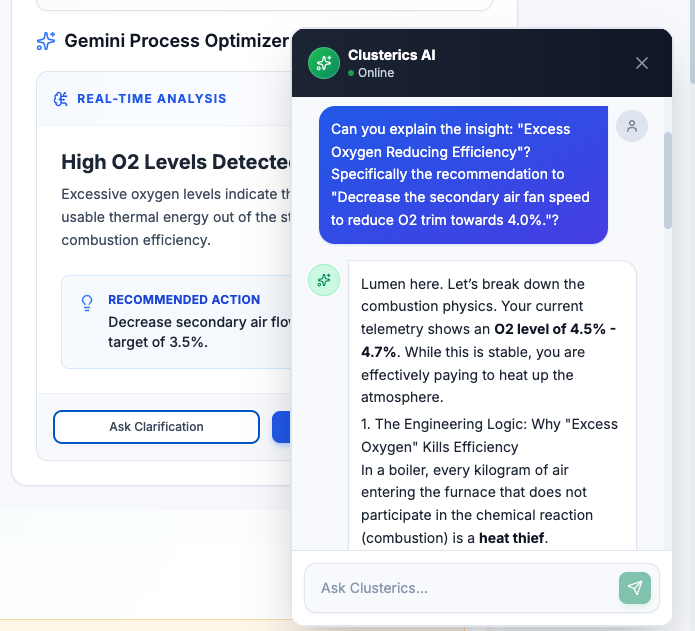
Task: Click the Gemini Process Optimizer sparkle icon
Action: point(46,41)
